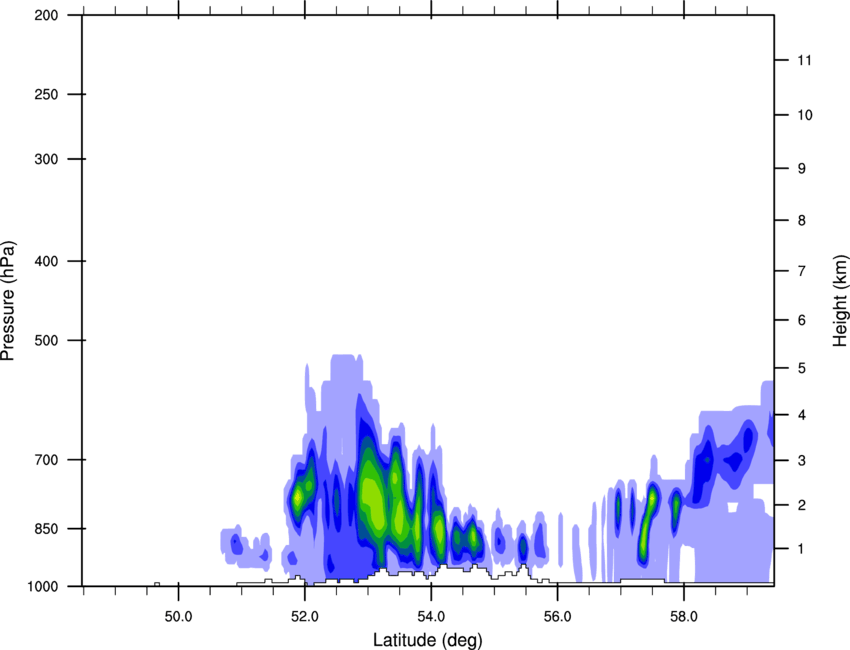
Task: Click the 54.0 latitude tick label
Action: (432, 617)
